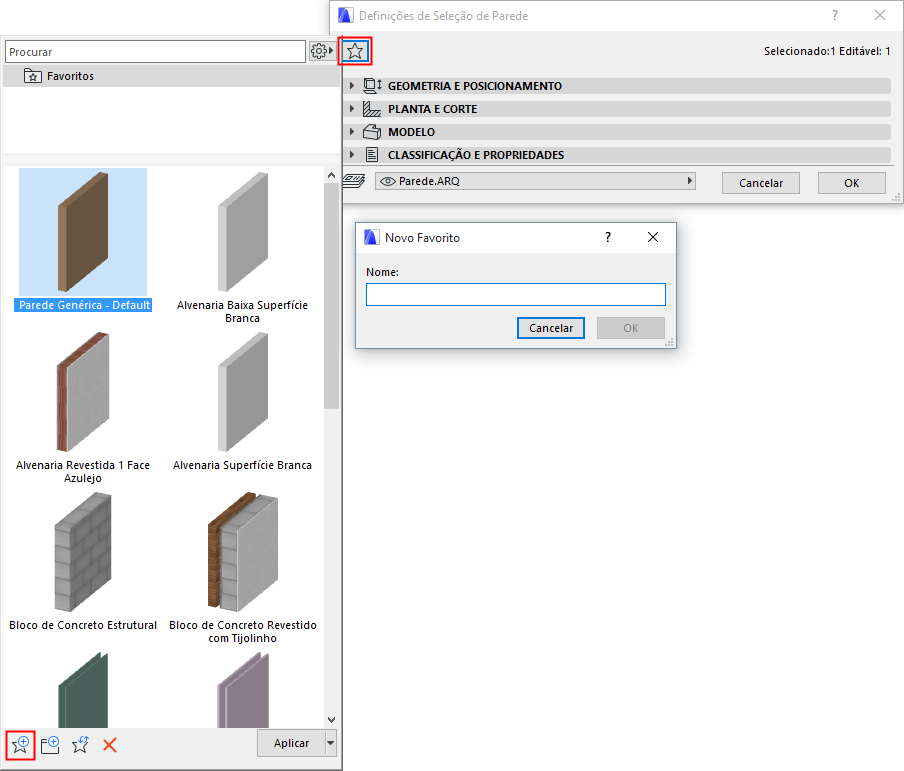Click the red X delete favorite icon
The height and width of the screenshot is (771, 904).
pyautogui.click(x=110, y=745)
